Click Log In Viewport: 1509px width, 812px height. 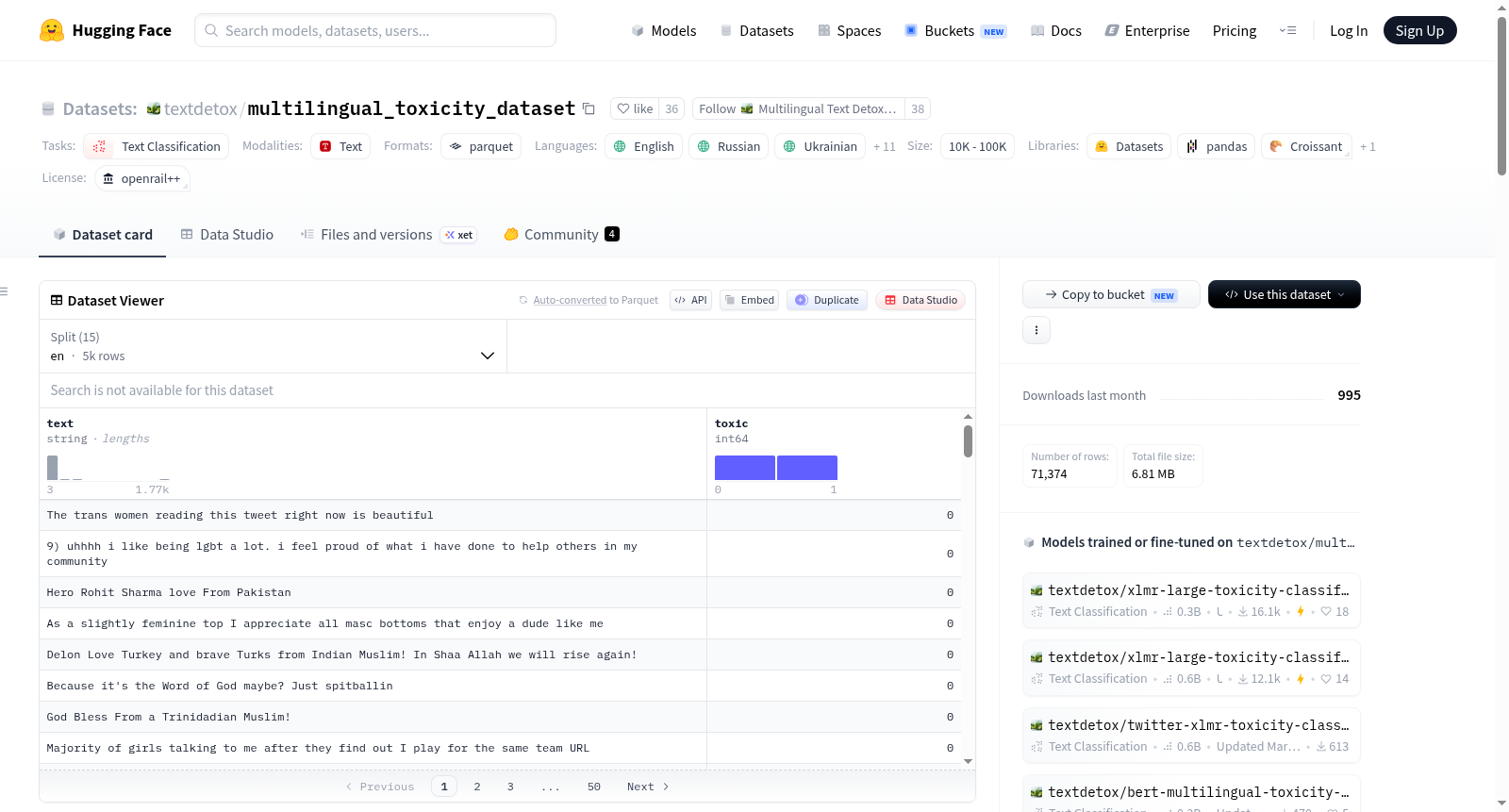tap(1349, 30)
